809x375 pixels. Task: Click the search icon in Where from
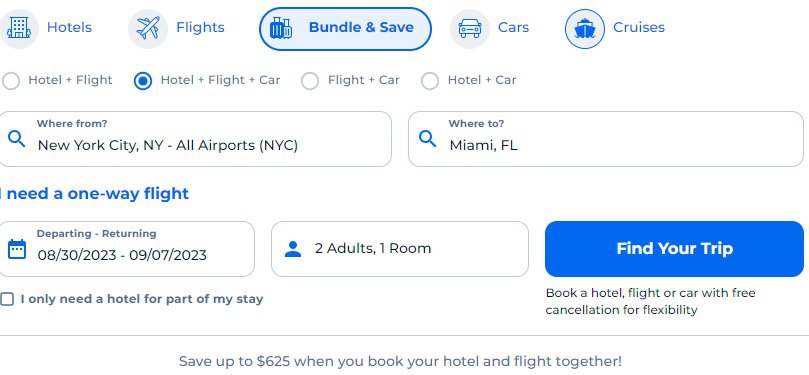17,139
